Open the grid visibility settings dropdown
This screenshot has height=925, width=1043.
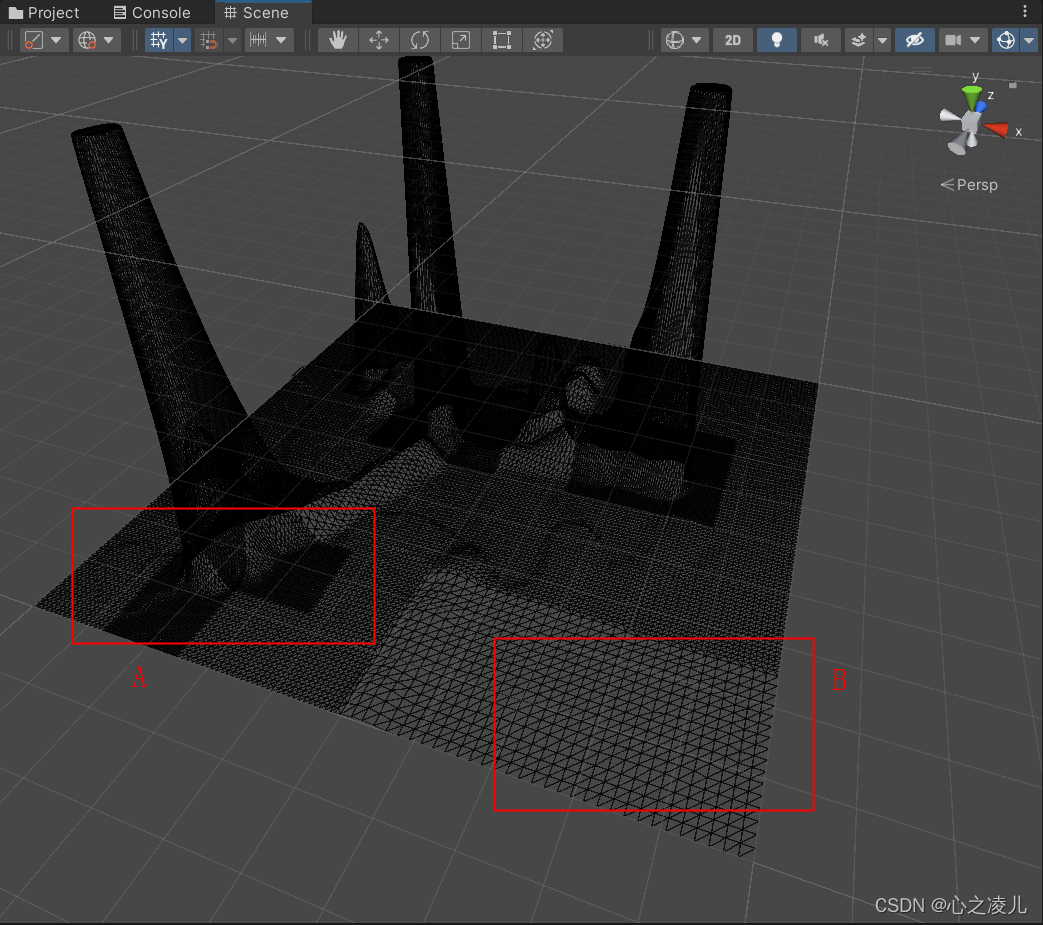(182, 41)
